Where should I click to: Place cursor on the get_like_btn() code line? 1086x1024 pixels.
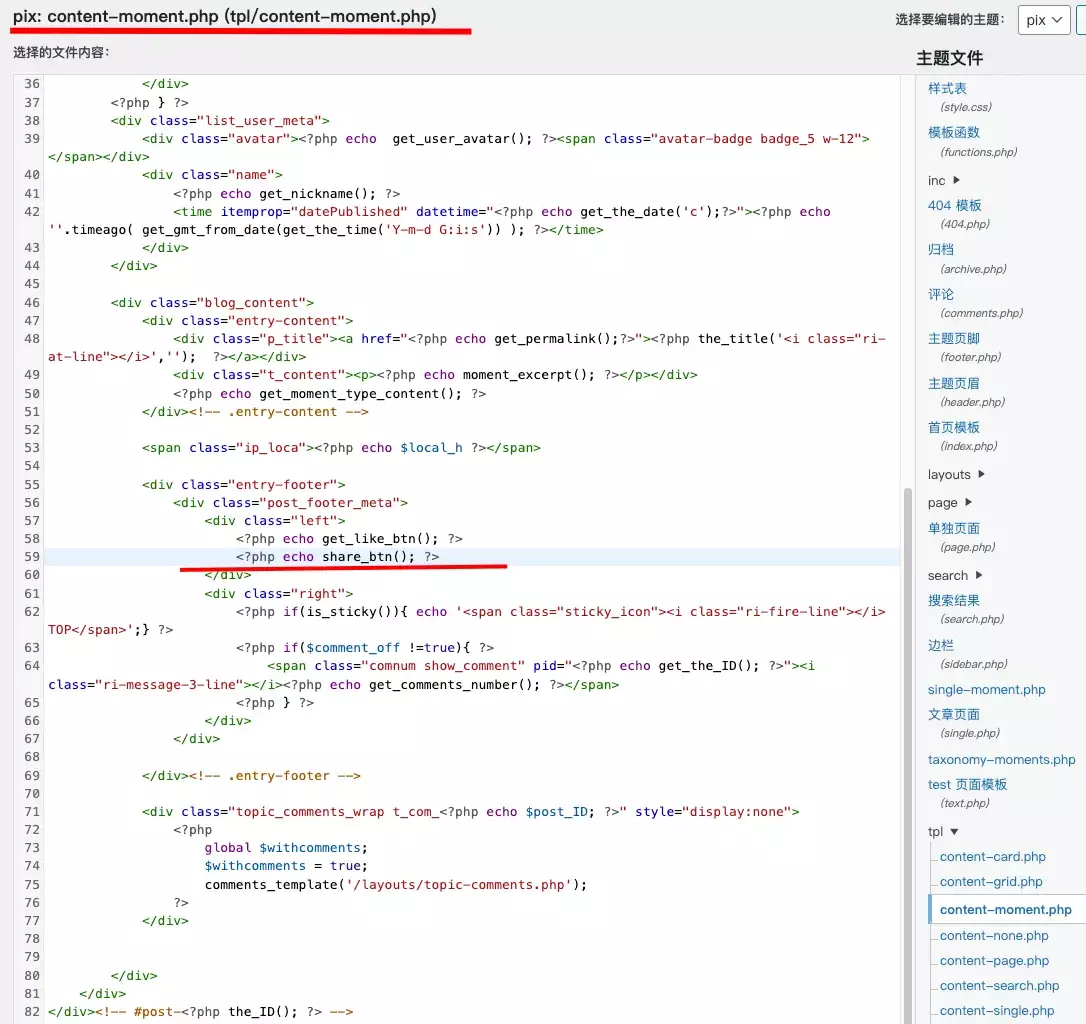(348, 538)
